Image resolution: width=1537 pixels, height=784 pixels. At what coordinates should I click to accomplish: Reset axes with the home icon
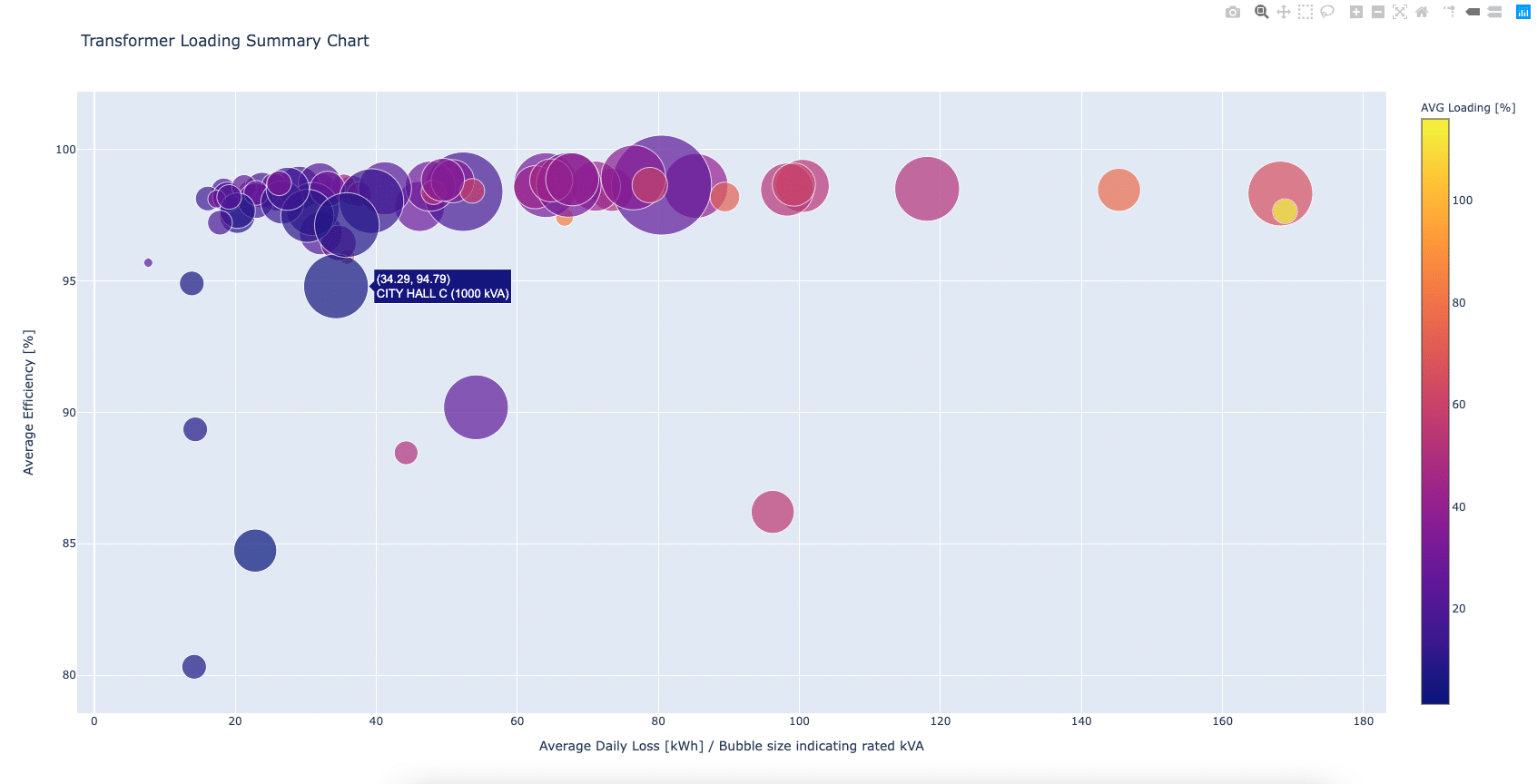tap(1422, 12)
